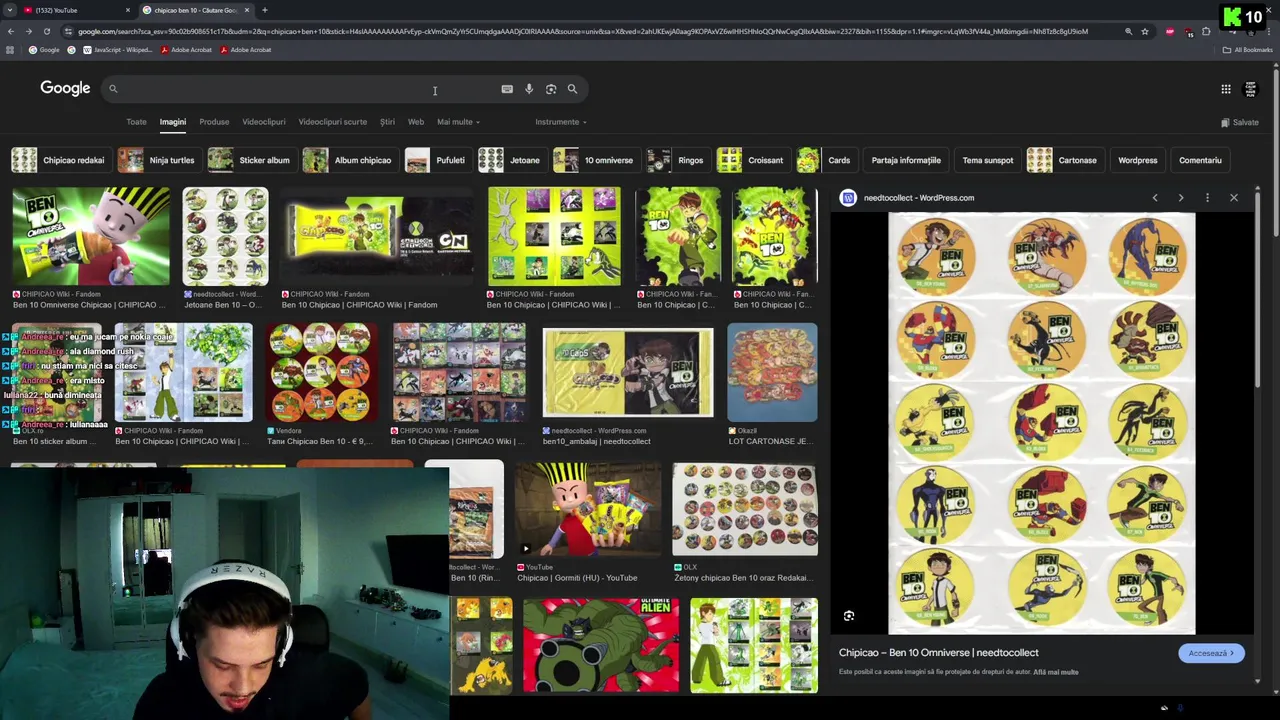Go back in browser history

tap(10, 31)
